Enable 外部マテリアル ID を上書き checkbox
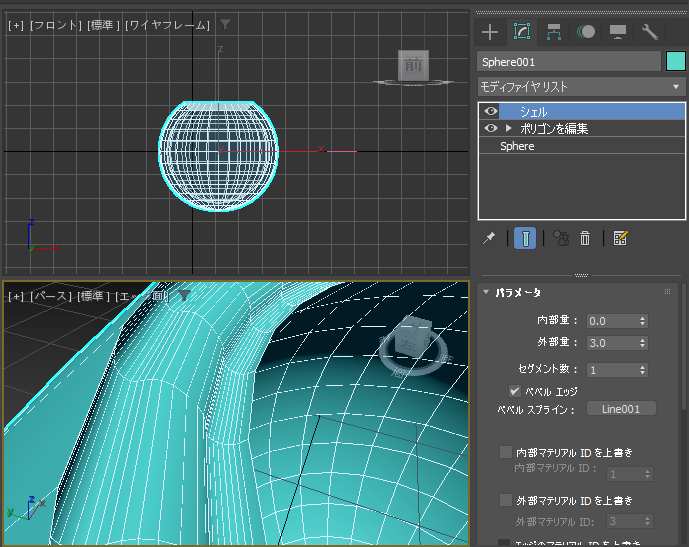Image resolution: width=689 pixels, height=547 pixels. pos(506,500)
